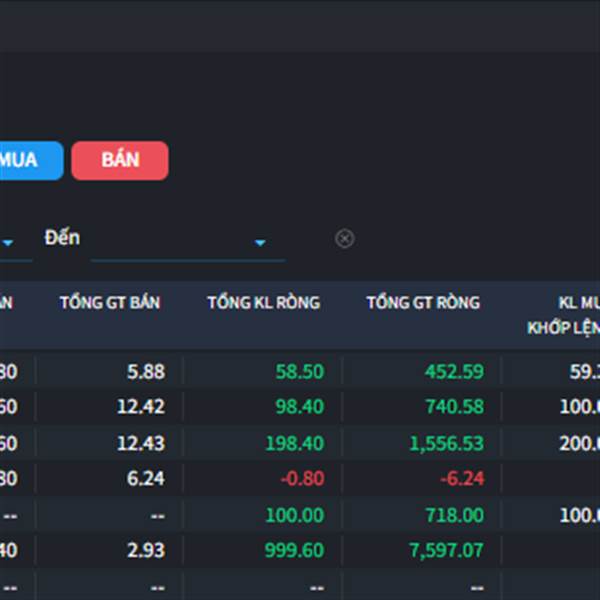Select the 58.50 net volume cell

click(x=300, y=372)
